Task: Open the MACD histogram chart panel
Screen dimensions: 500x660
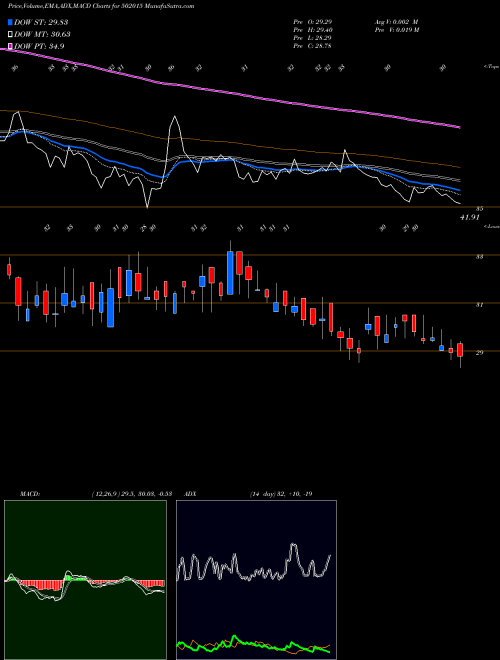Action: 85,580
